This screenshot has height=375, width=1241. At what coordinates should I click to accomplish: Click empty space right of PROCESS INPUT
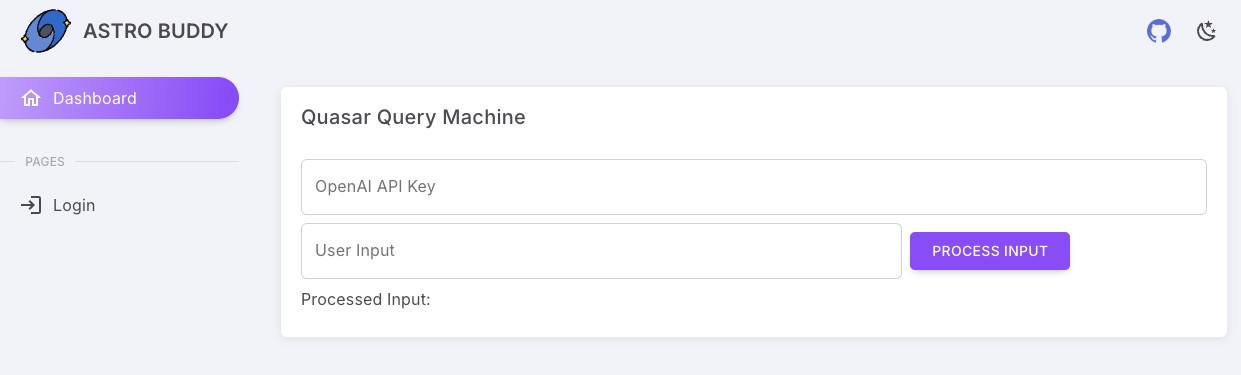1140,251
